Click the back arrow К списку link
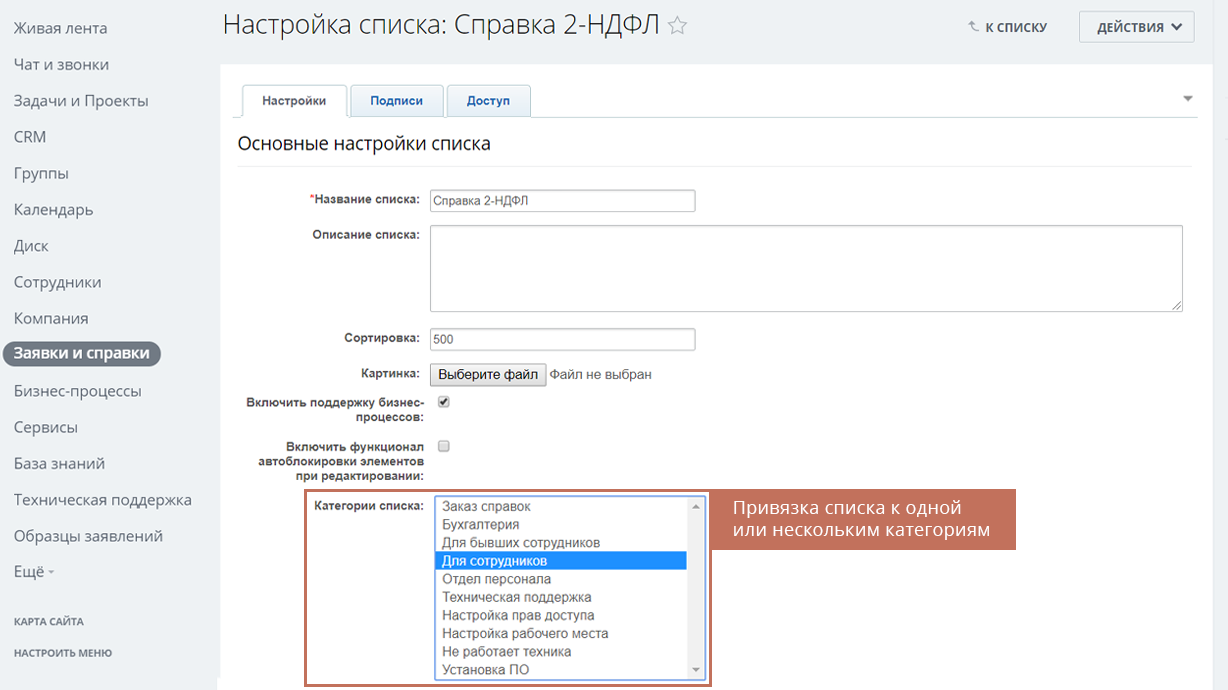Viewport: 1228px width, 690px height. pos(1007,28)
